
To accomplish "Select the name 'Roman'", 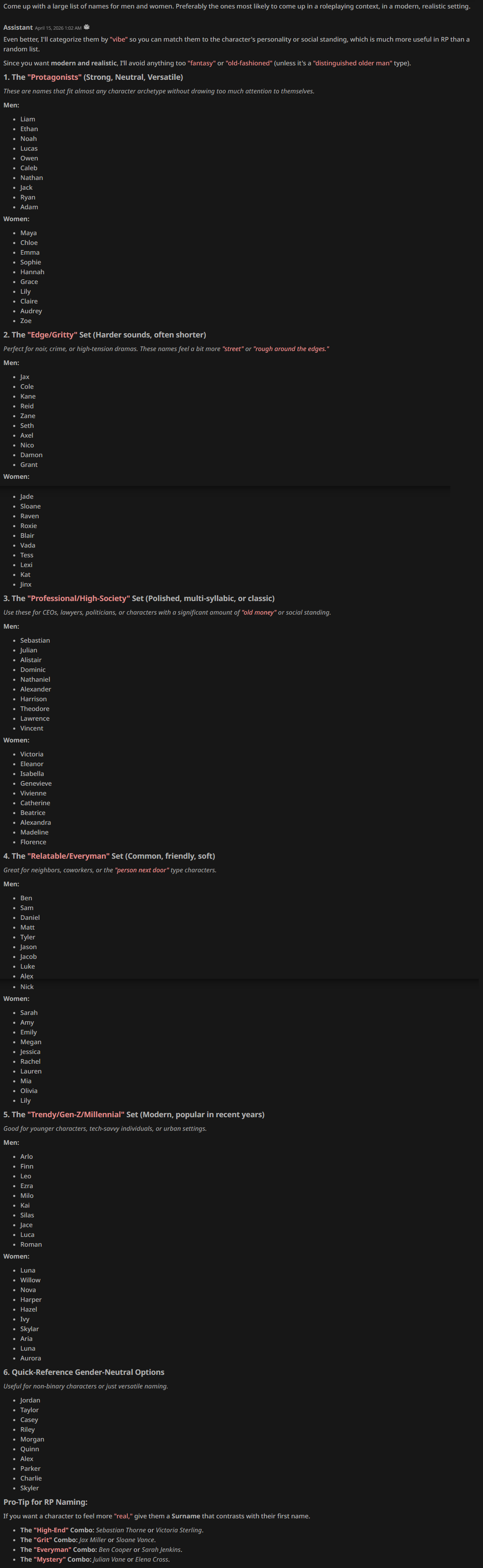I will pos(31,1244).
